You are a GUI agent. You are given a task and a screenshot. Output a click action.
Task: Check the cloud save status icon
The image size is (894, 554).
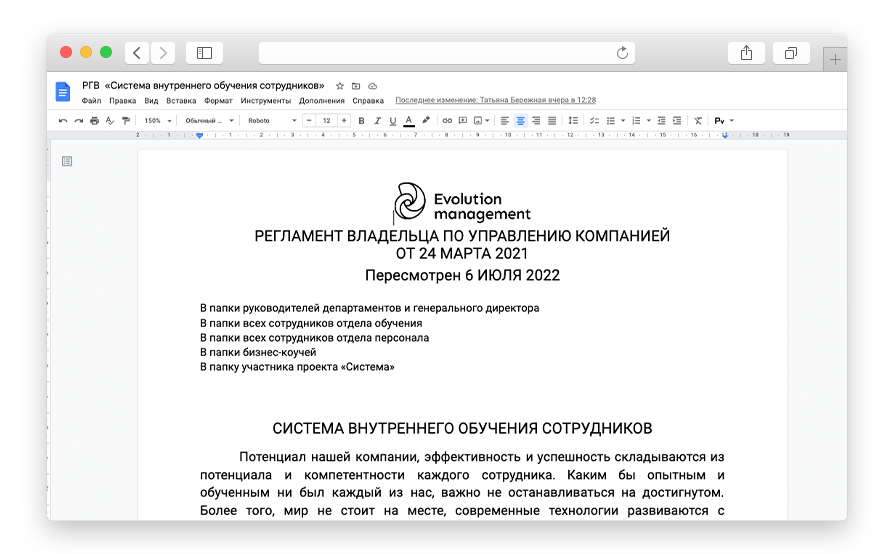click(x=372, y=86)
